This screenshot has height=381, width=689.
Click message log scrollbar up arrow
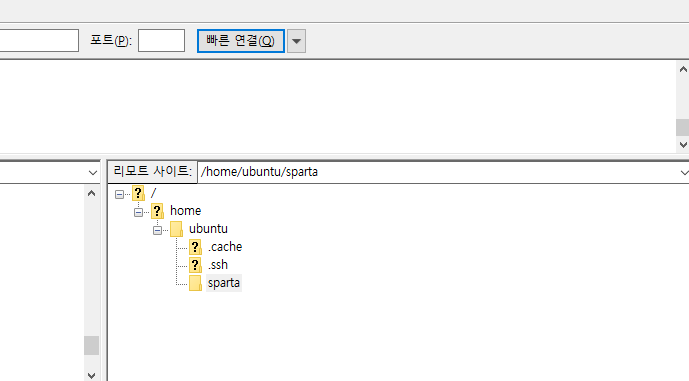683,69
